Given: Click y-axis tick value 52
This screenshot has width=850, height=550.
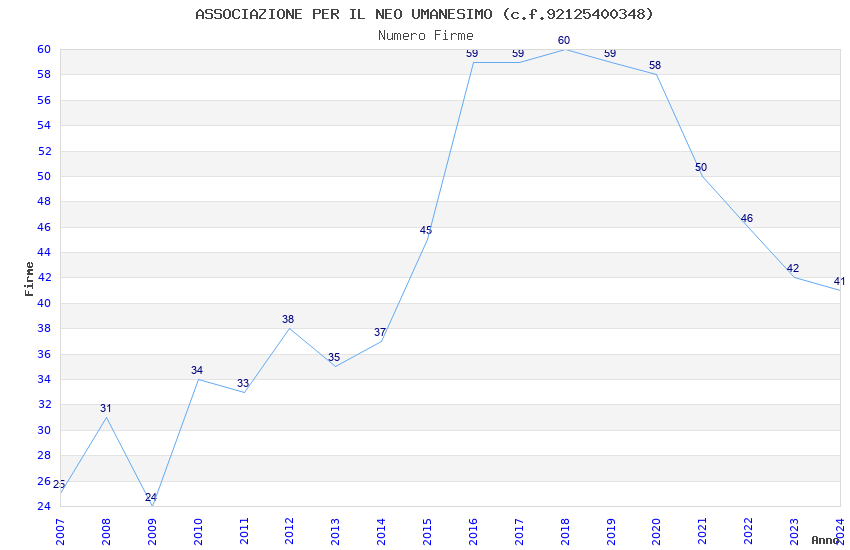Looking at the screenshot, I should [44, 151].
